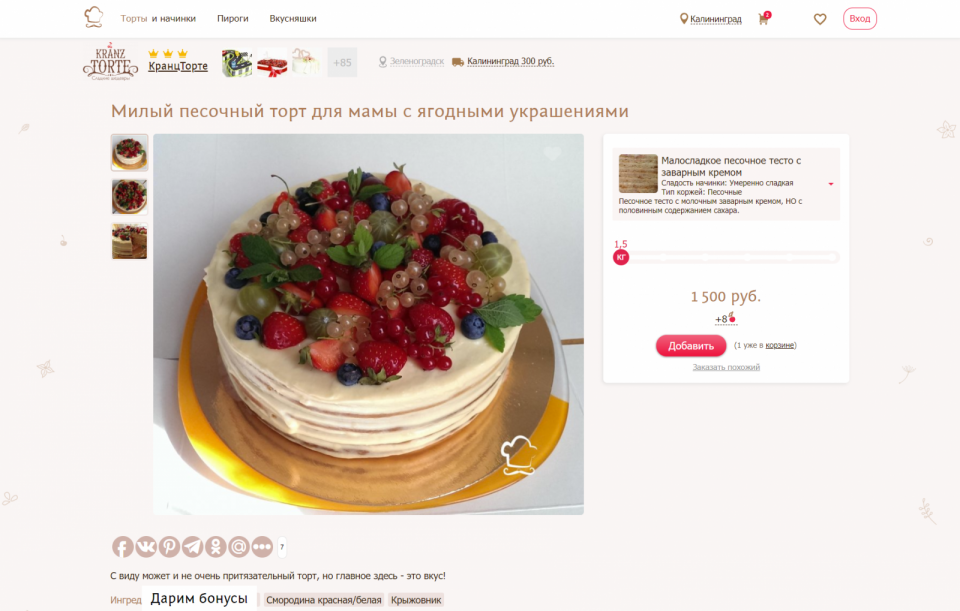Open the Калининград city selector

pyautogui.click(x=711, y=19)
